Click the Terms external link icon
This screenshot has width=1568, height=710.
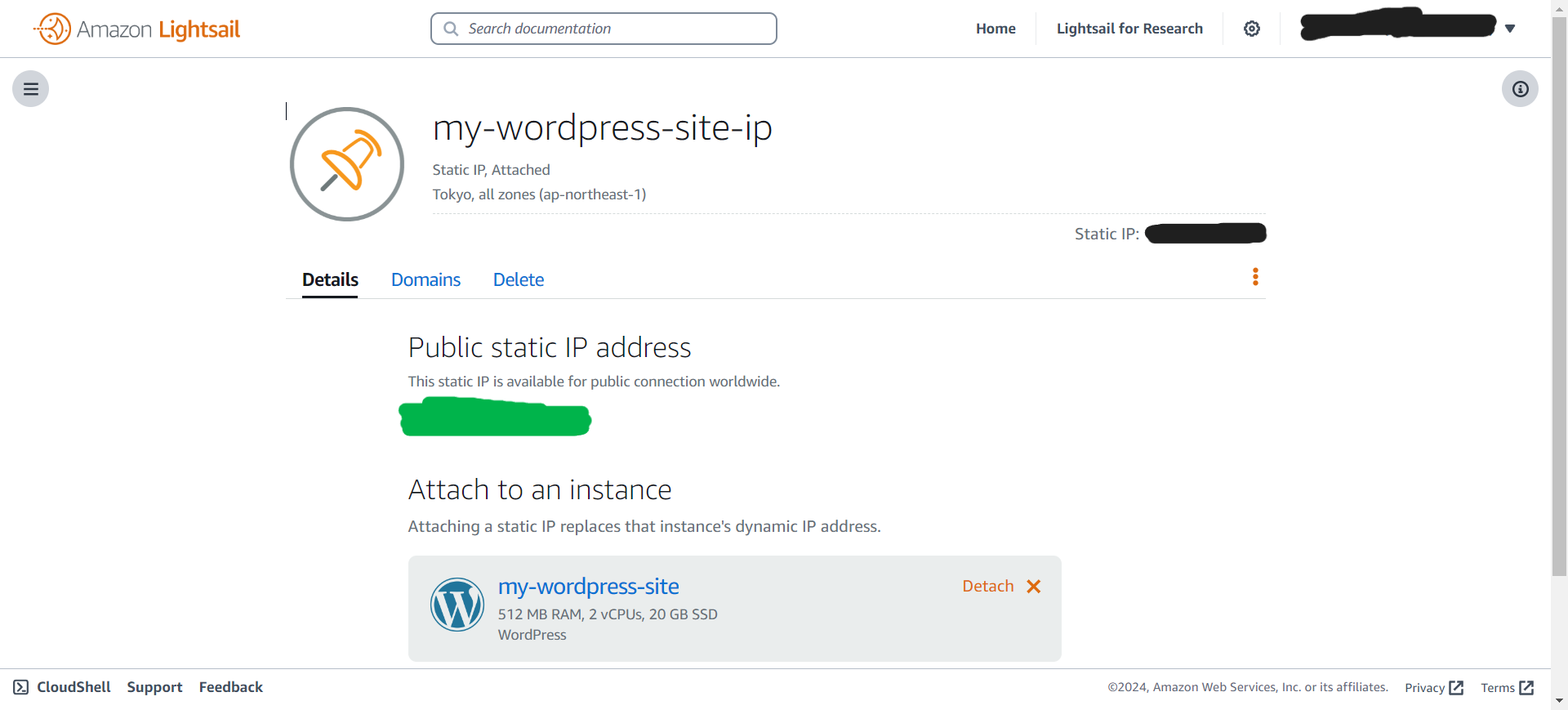coord(1526,688)
